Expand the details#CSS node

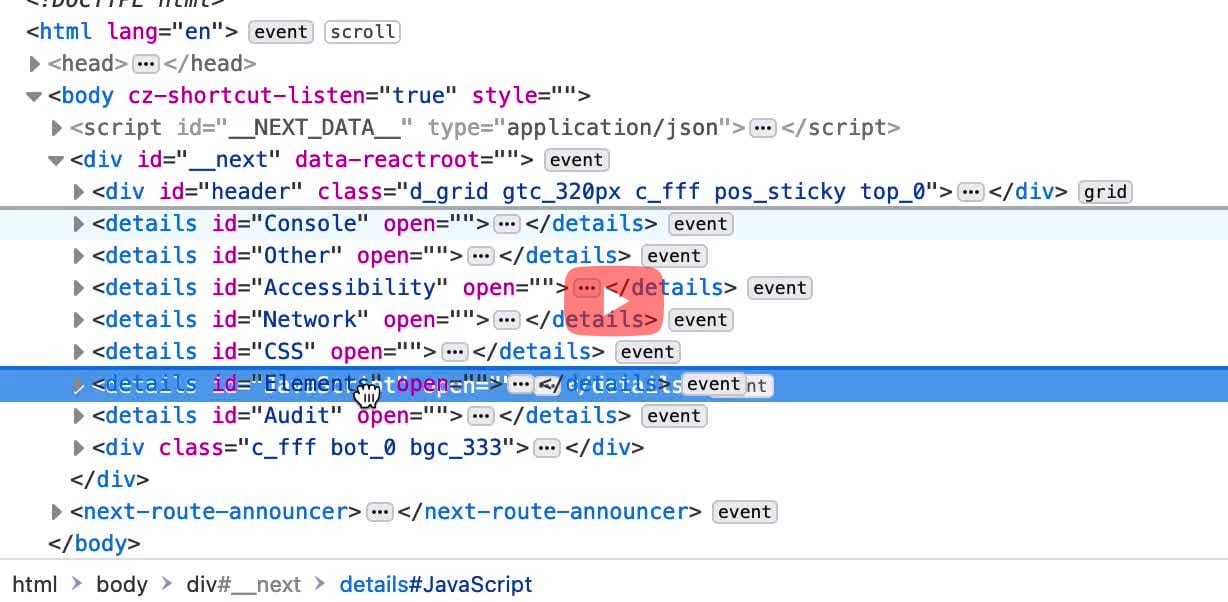[x=79, y=352]
